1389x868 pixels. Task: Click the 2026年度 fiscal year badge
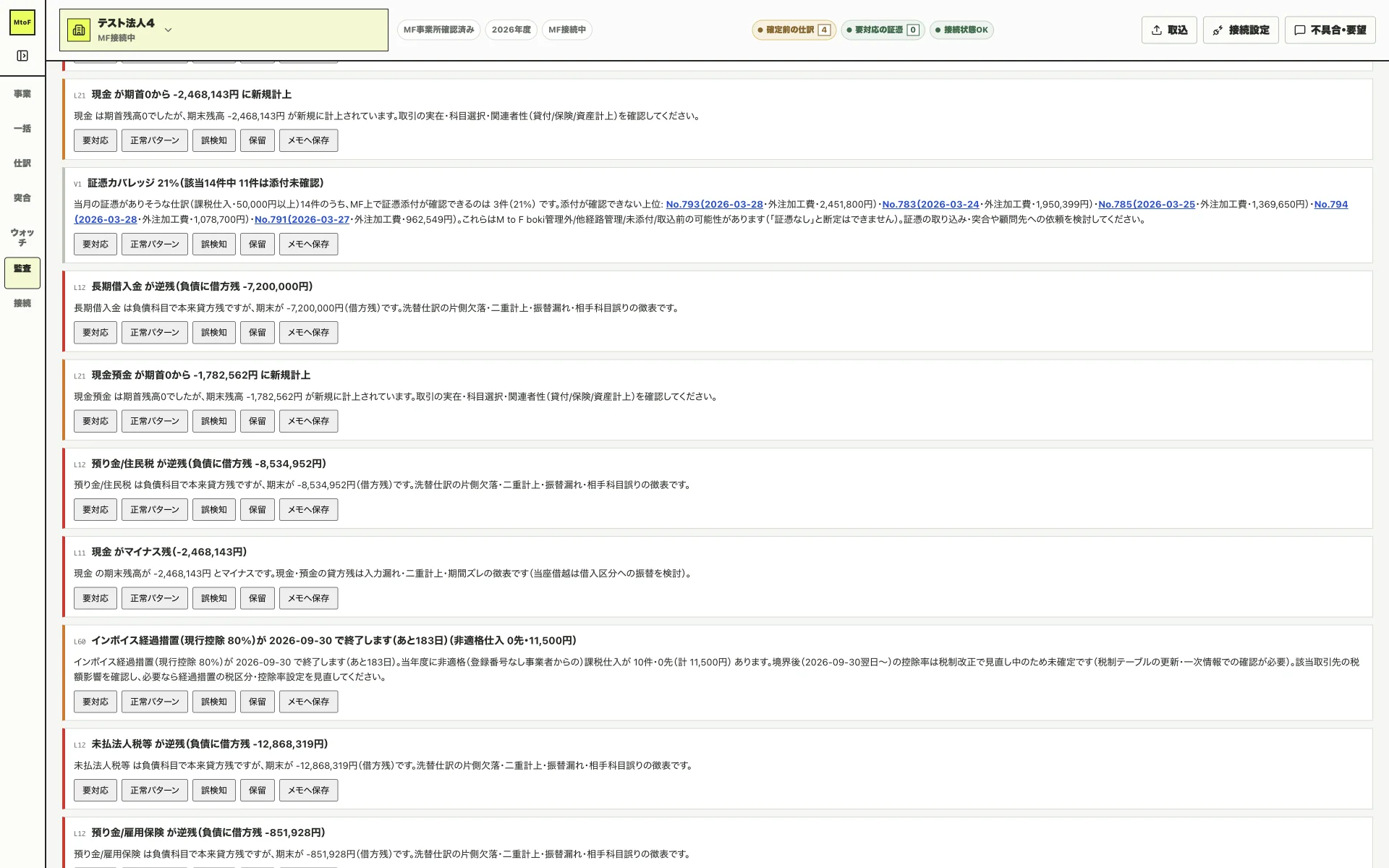511,30
